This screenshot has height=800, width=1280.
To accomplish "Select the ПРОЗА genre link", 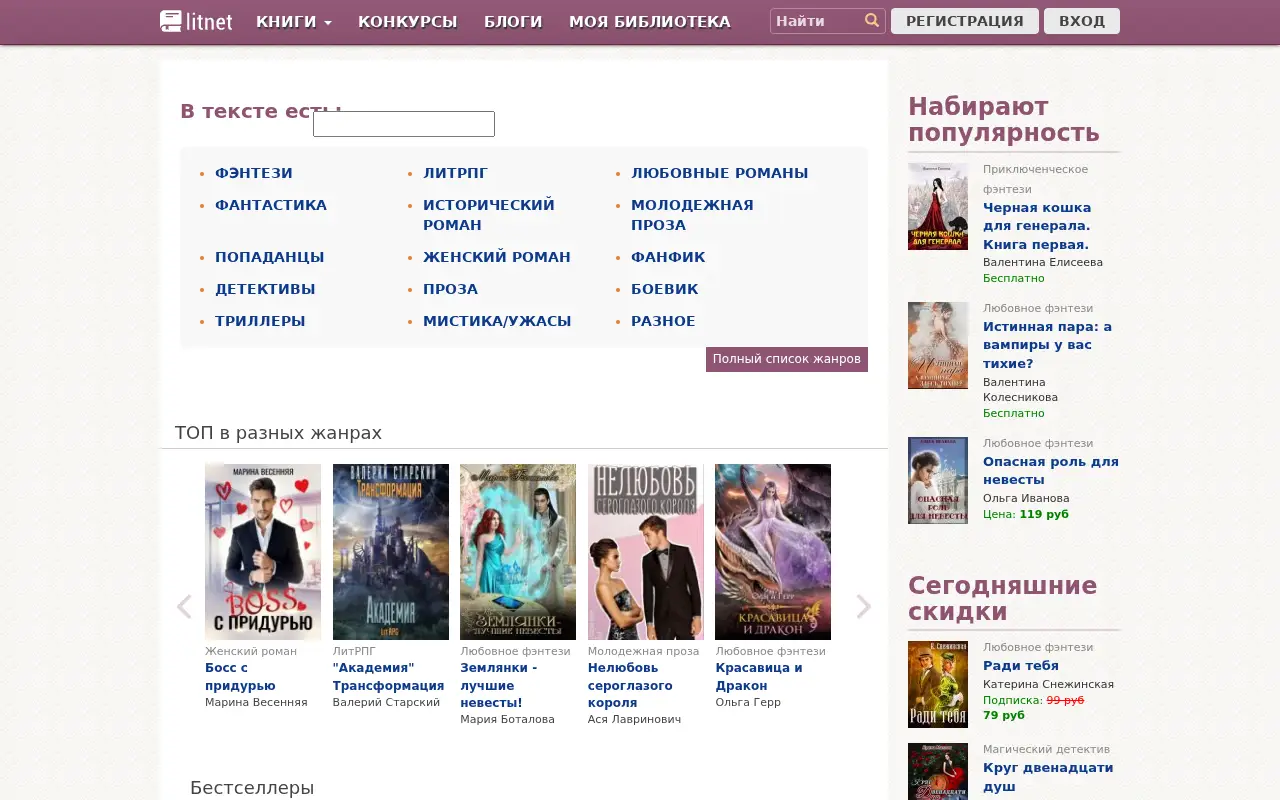I will pyautogui.click(x=450, y=289).
